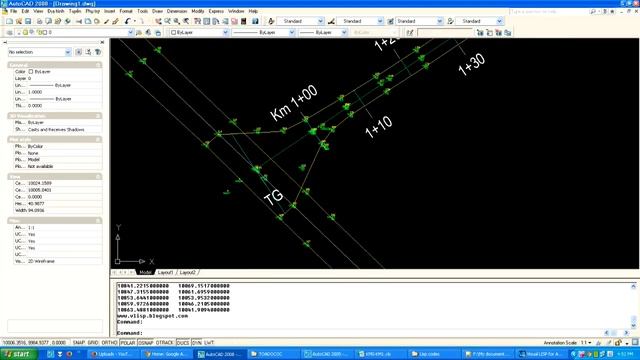Viewport: 640px width, 360px height.
Task: Open the Express menu
Action: [216, 11]
